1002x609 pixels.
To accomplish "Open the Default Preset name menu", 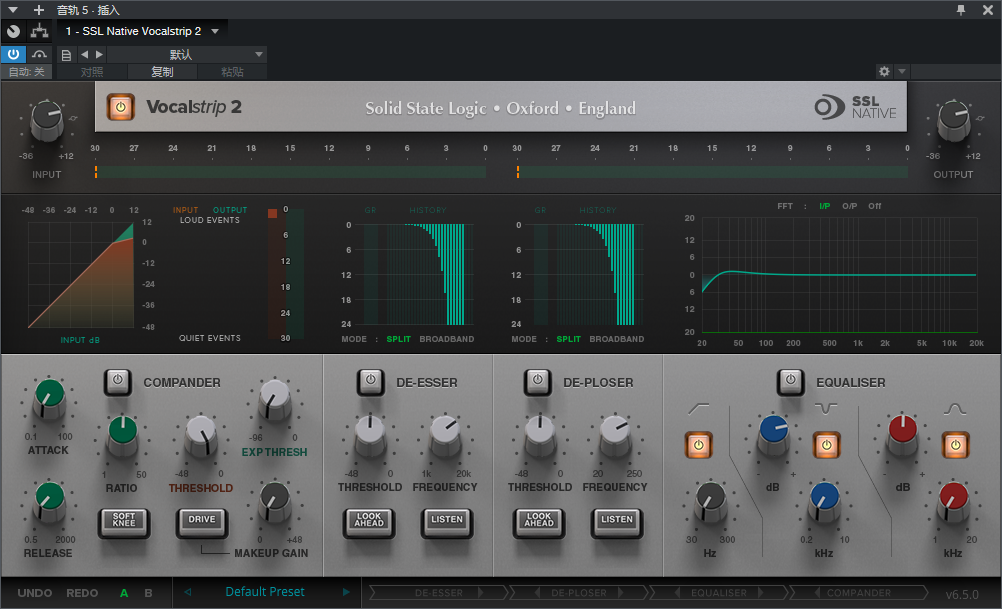I will coord(265,592).
